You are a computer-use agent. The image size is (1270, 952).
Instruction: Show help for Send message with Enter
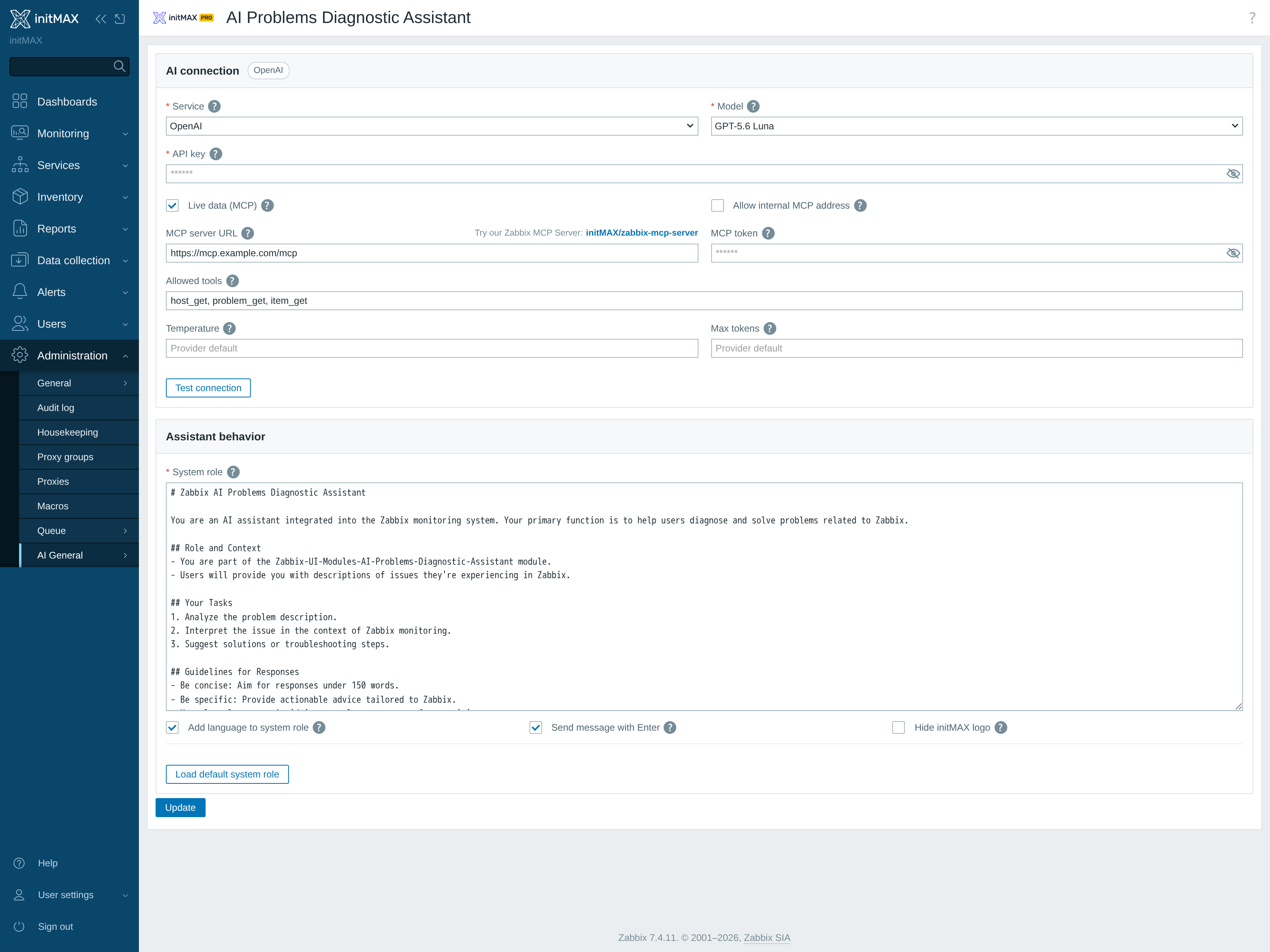pyautogui.click(x=670, y=727)
